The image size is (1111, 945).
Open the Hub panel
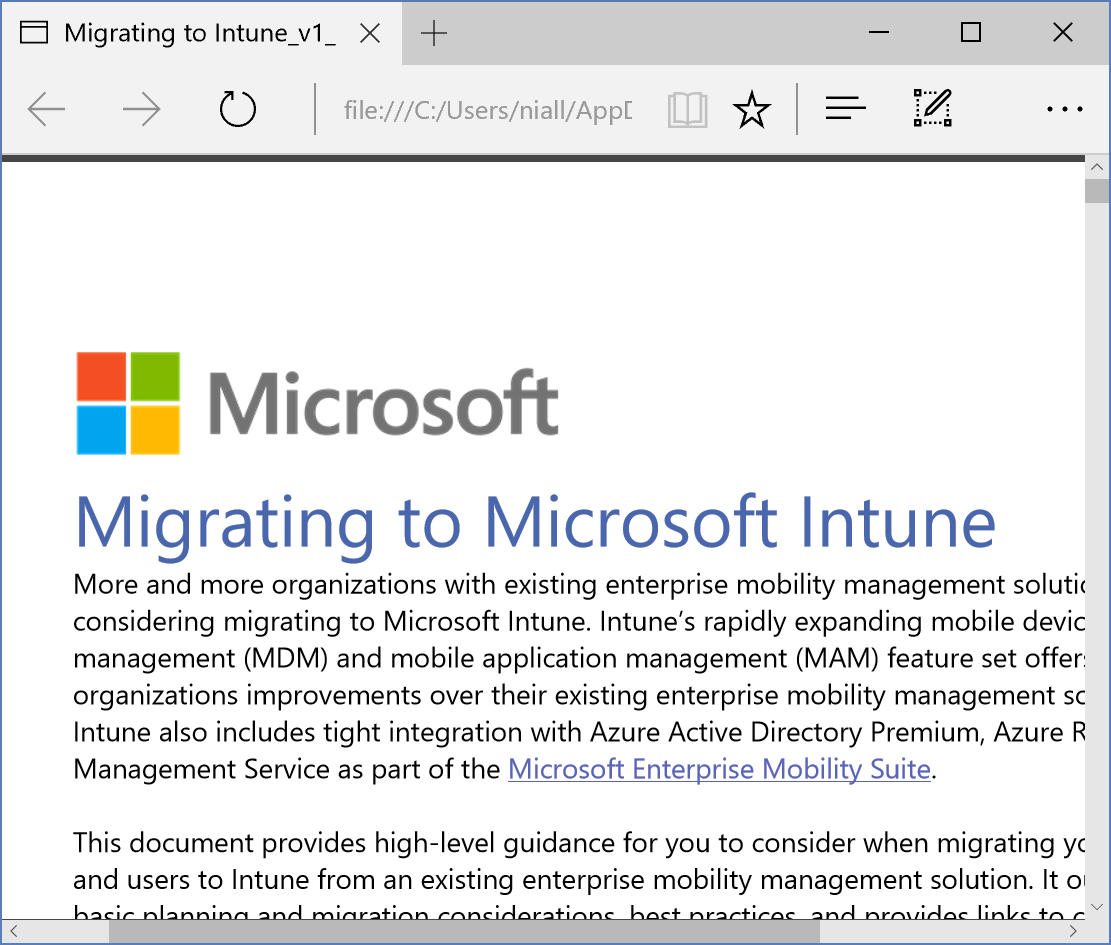pyautogui.click(x=845, y=108)
